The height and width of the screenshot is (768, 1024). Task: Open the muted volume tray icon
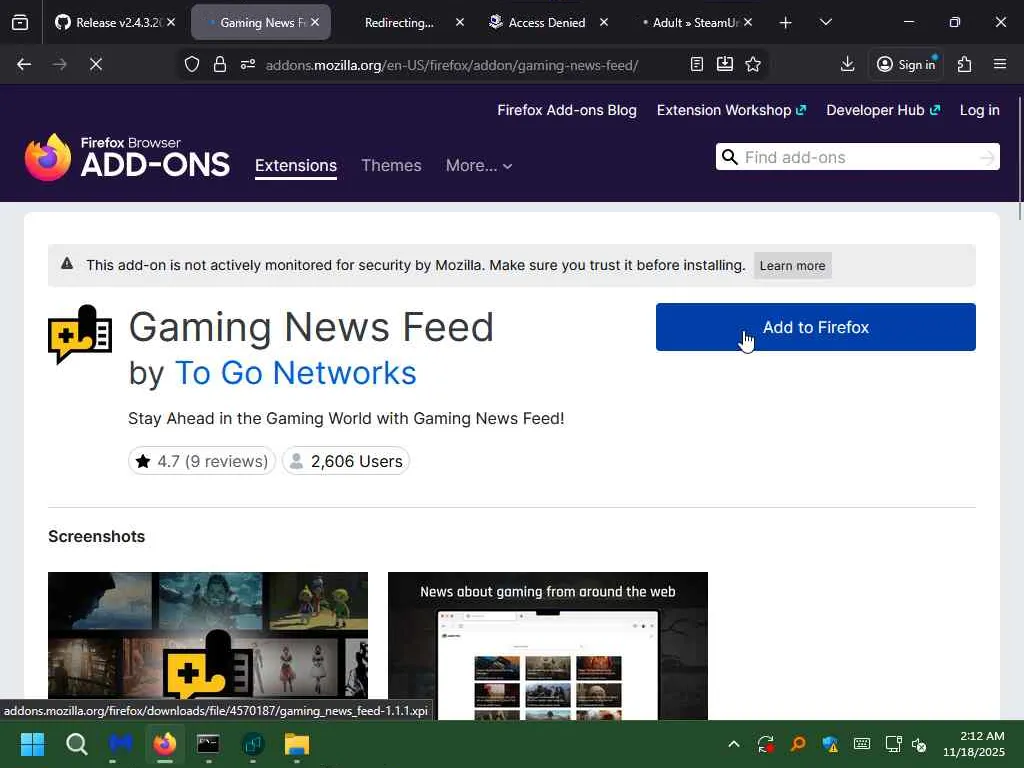click(x=919, y=744)
